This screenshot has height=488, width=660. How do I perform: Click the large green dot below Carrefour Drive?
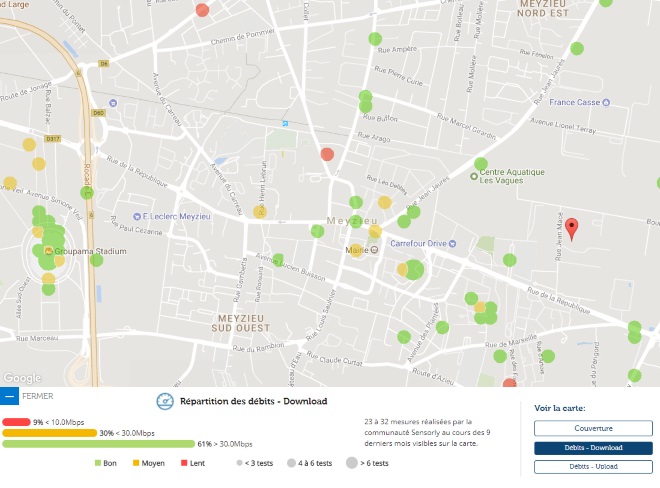coord(413,268)
